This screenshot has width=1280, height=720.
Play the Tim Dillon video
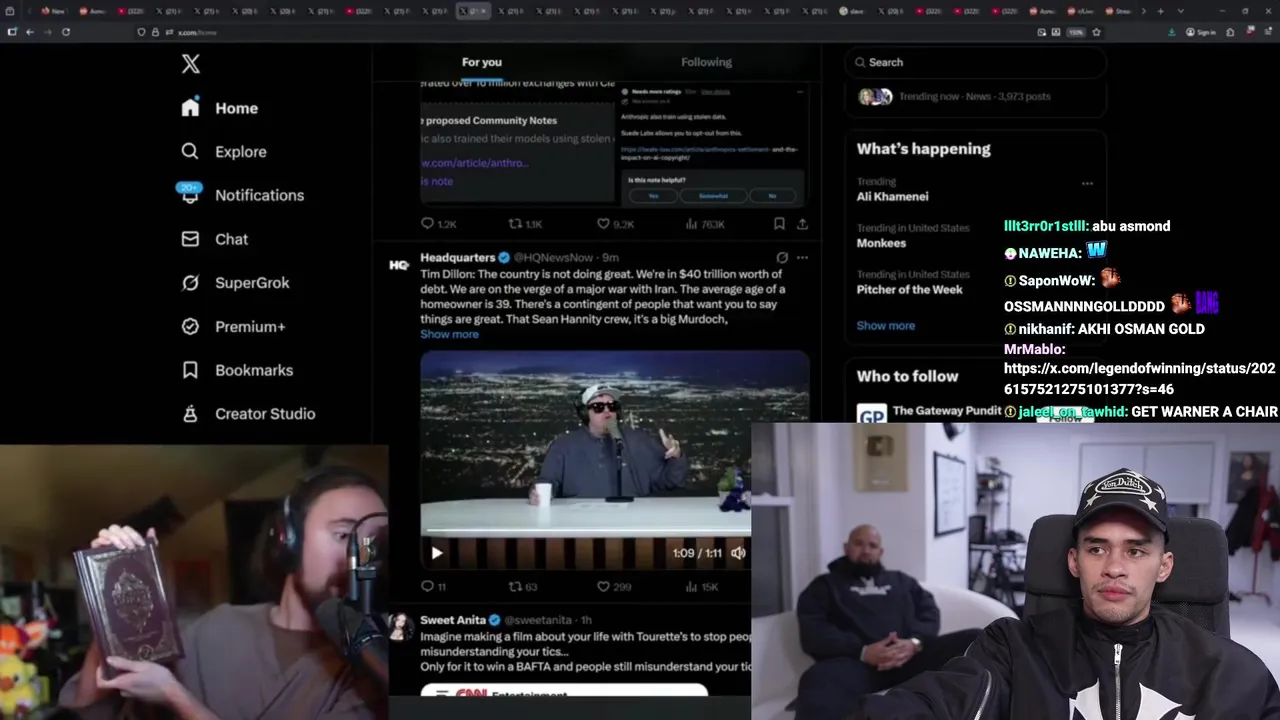coord(436,553)
